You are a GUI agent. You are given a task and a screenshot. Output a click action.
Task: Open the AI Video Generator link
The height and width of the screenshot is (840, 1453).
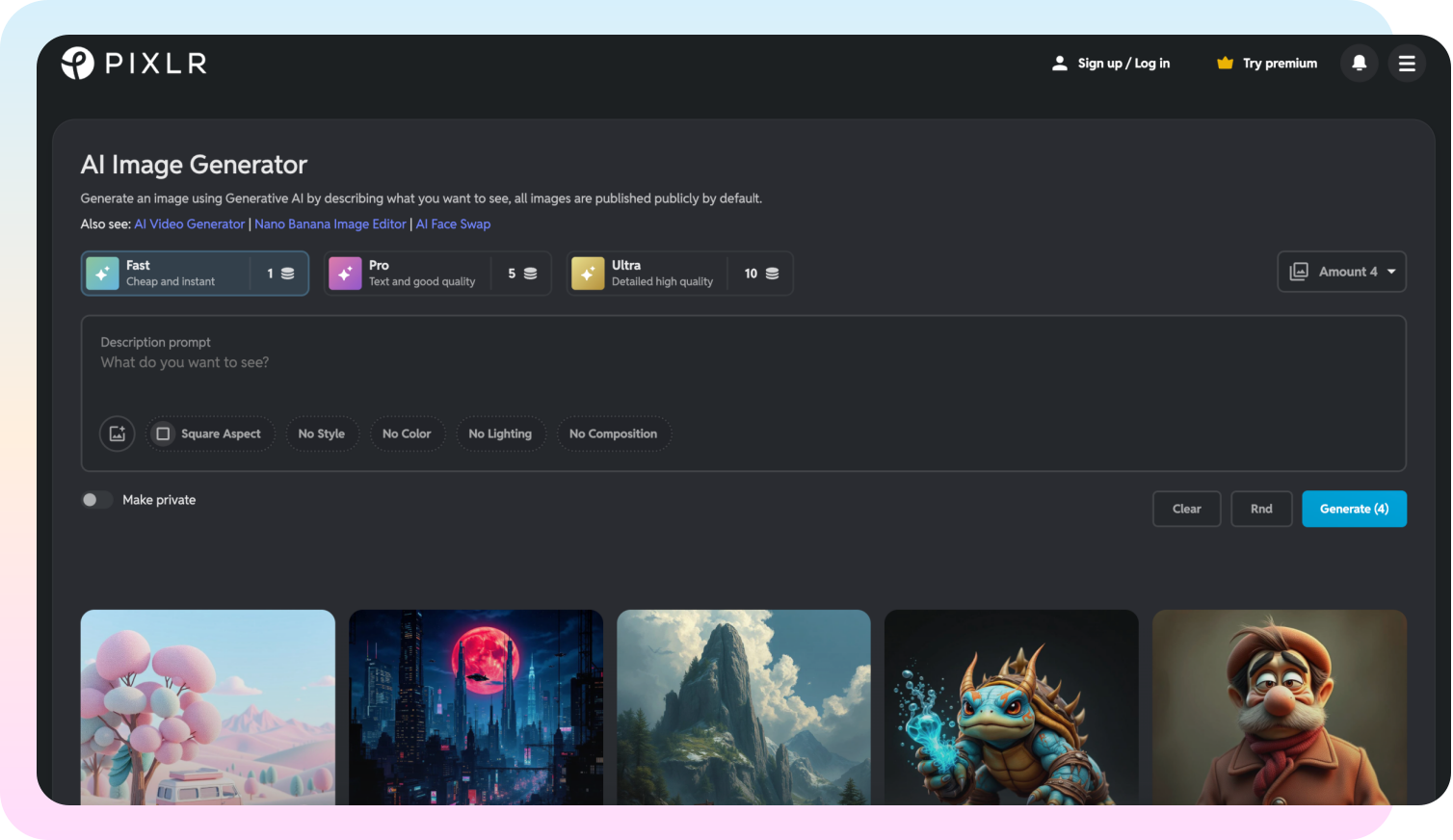[x=189, y=223]
